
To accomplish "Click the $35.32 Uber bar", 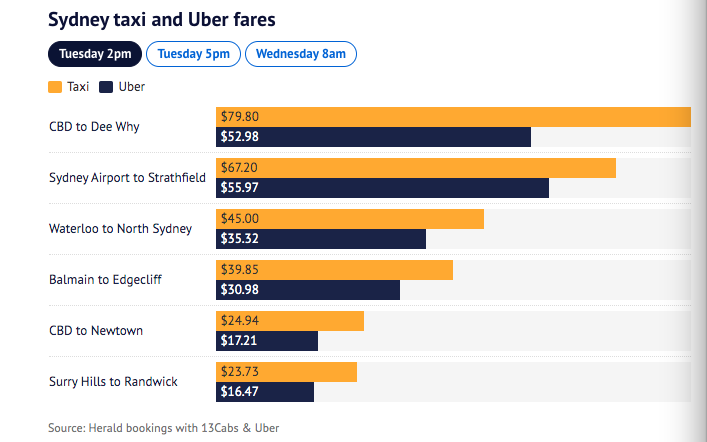I will point(321,239).
